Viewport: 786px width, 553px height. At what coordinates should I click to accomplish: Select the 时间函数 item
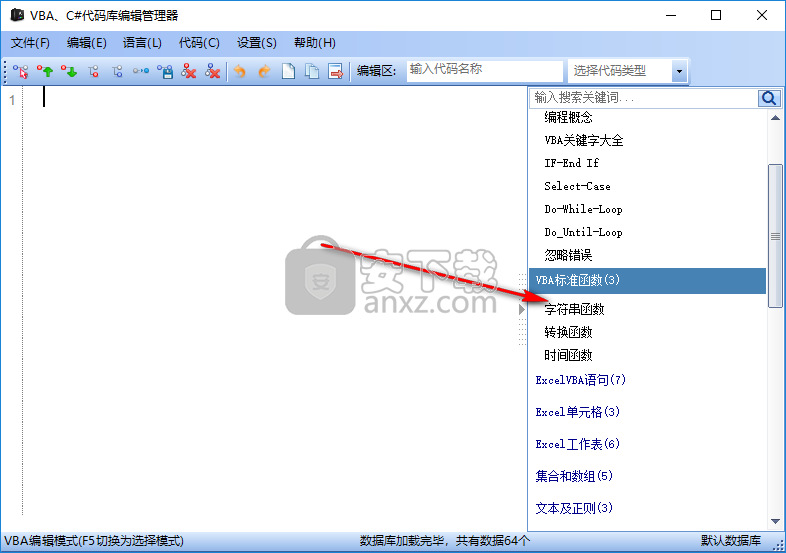point(568,355)
